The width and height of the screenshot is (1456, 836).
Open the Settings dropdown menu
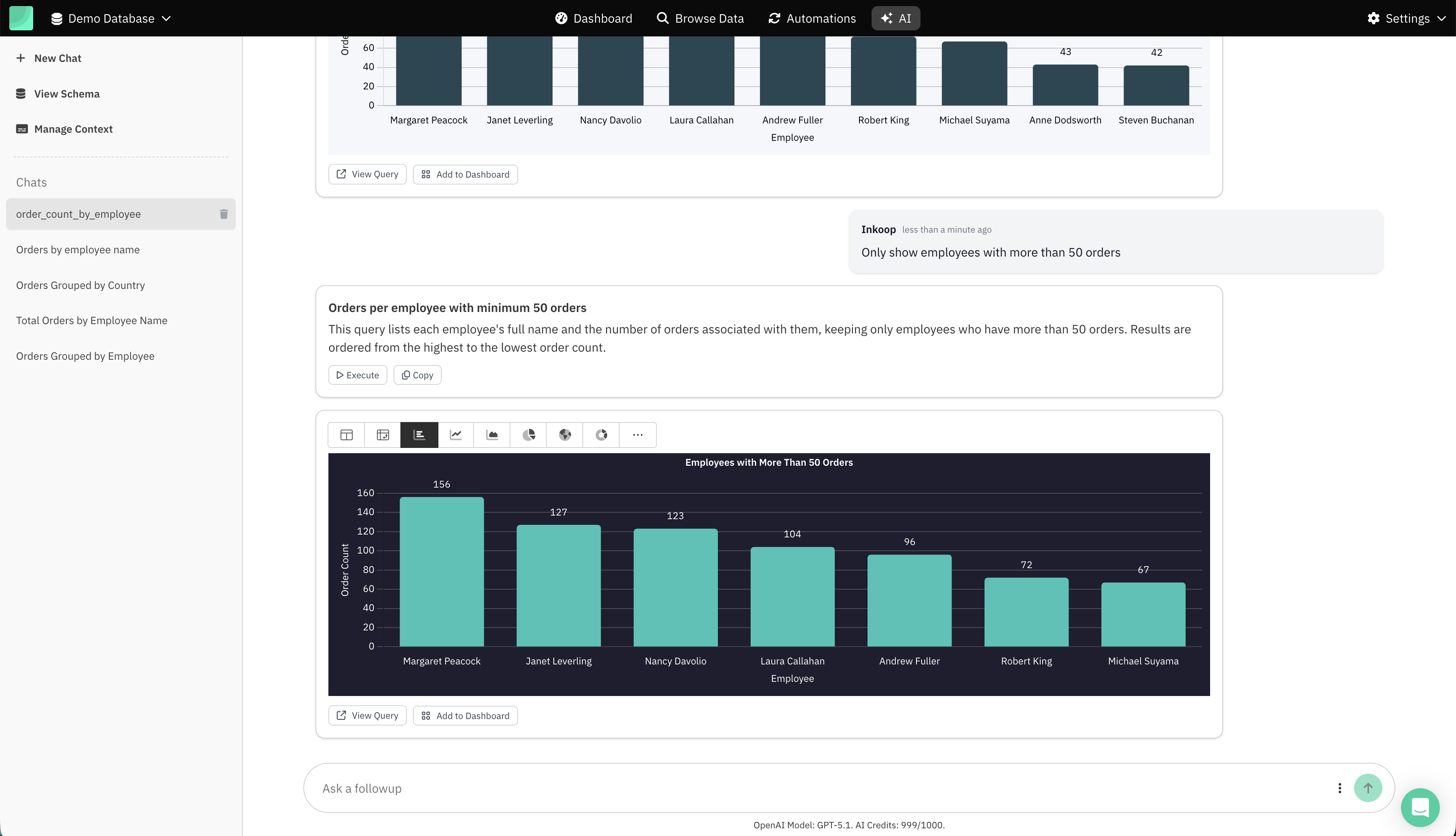pos(1406,18)
